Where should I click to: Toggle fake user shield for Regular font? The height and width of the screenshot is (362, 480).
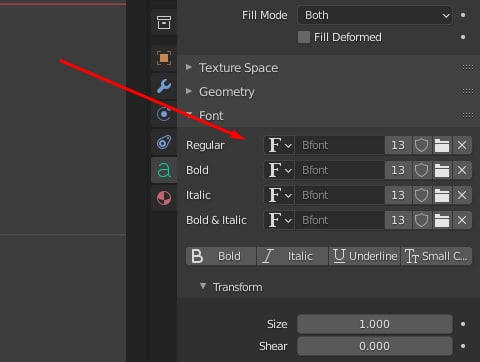[422, 145]
